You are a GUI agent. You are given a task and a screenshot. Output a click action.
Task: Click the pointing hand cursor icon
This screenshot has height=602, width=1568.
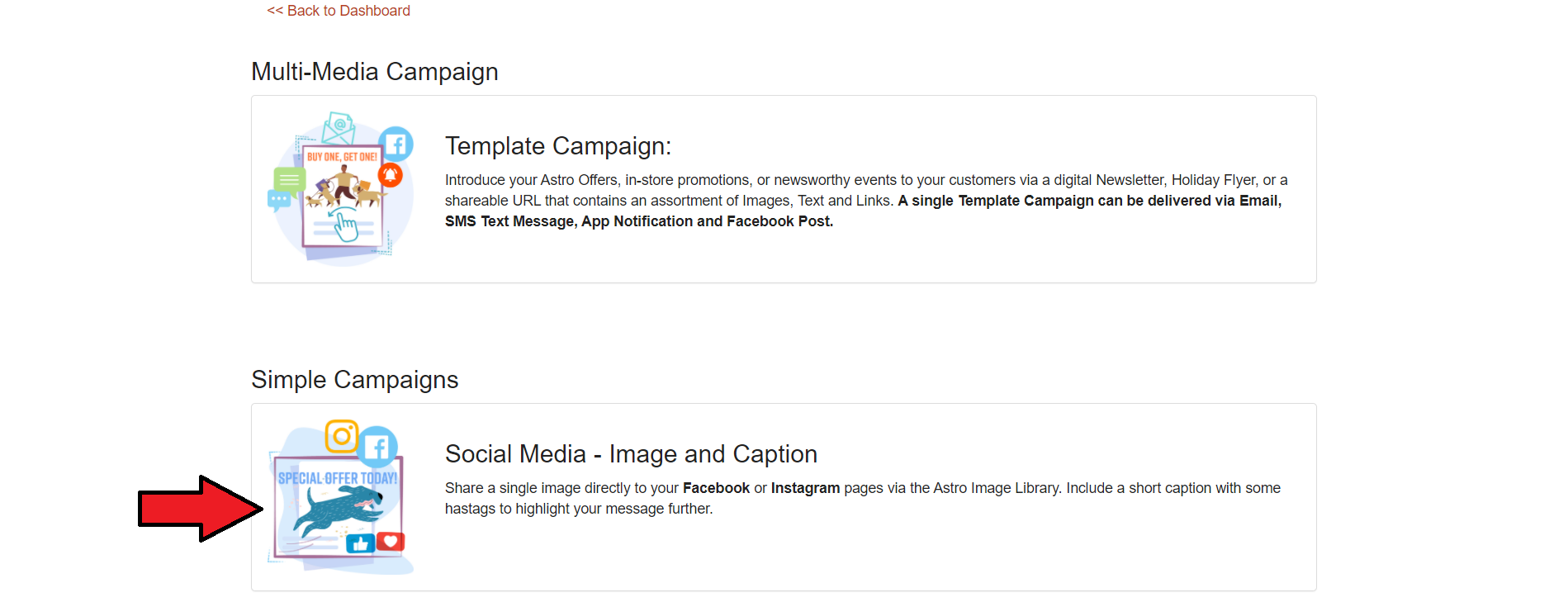[346, 226]
